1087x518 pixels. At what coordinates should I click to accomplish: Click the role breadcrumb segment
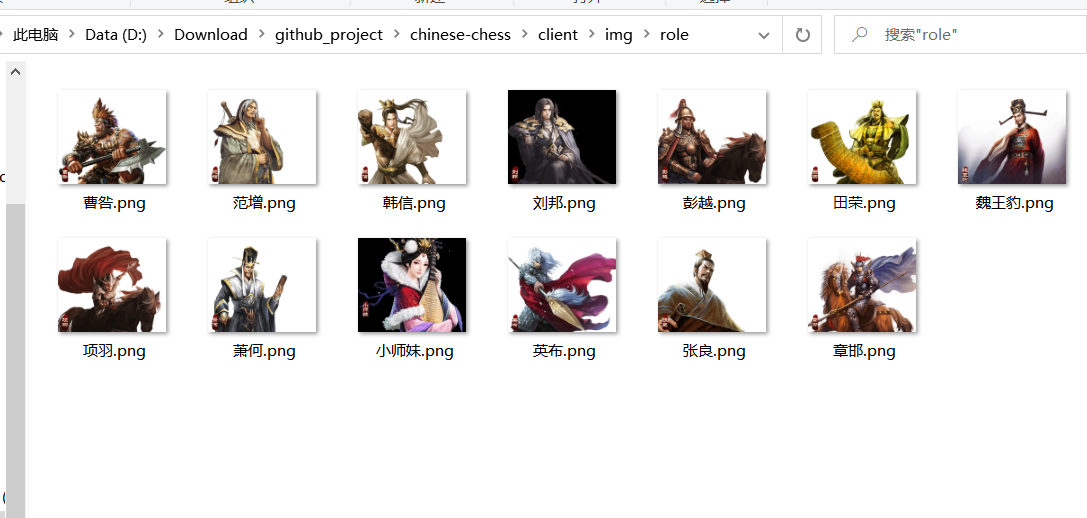pos(675,35)
